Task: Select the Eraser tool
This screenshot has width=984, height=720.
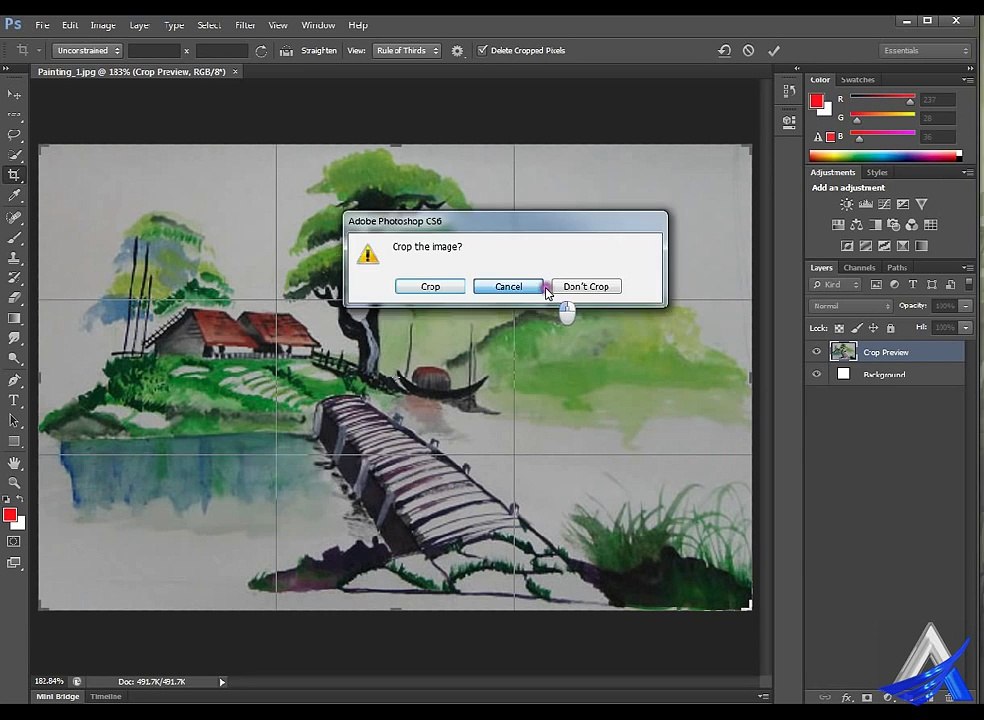Action: tap(14, 298)
